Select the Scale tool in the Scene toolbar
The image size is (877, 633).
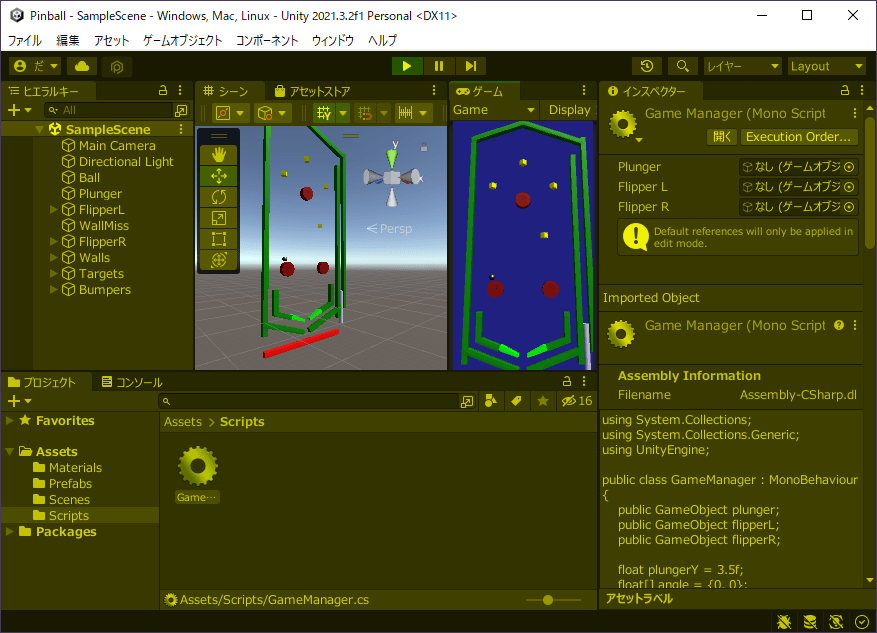tap(219, 218)
